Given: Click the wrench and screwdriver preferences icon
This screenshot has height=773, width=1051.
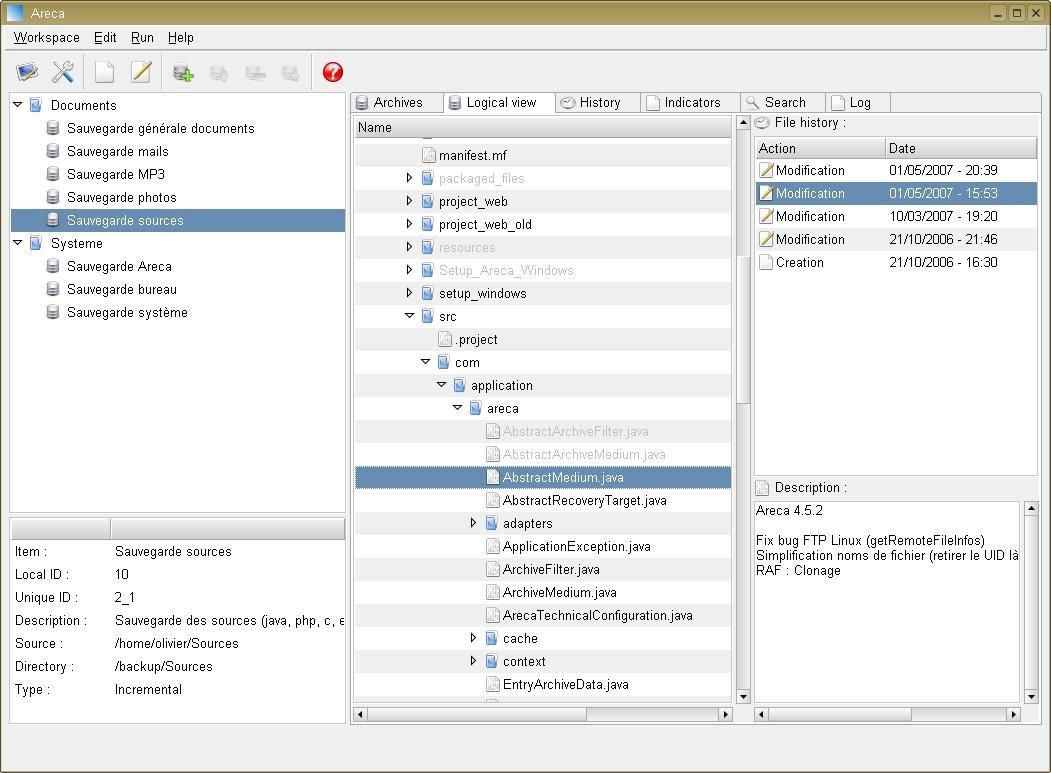Looking at the screenshot, I should pyautogui.click(x=63, y=72).
